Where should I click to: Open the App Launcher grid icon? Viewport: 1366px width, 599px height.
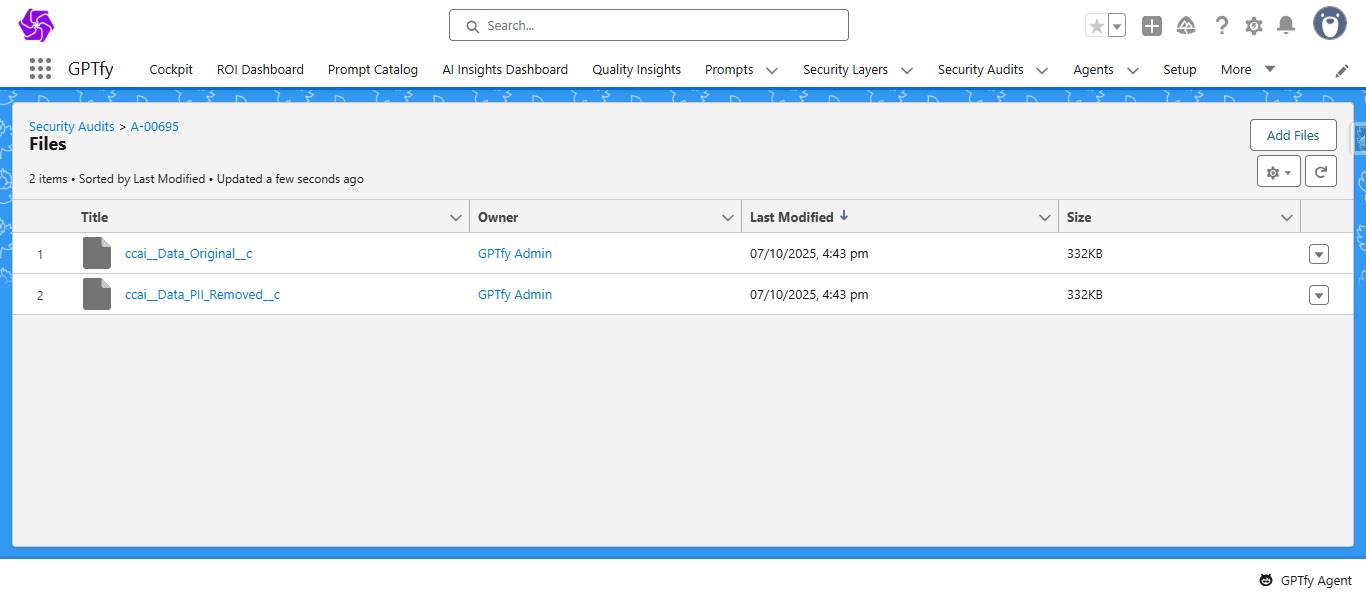pyautogui.click(x=40, y=69)
